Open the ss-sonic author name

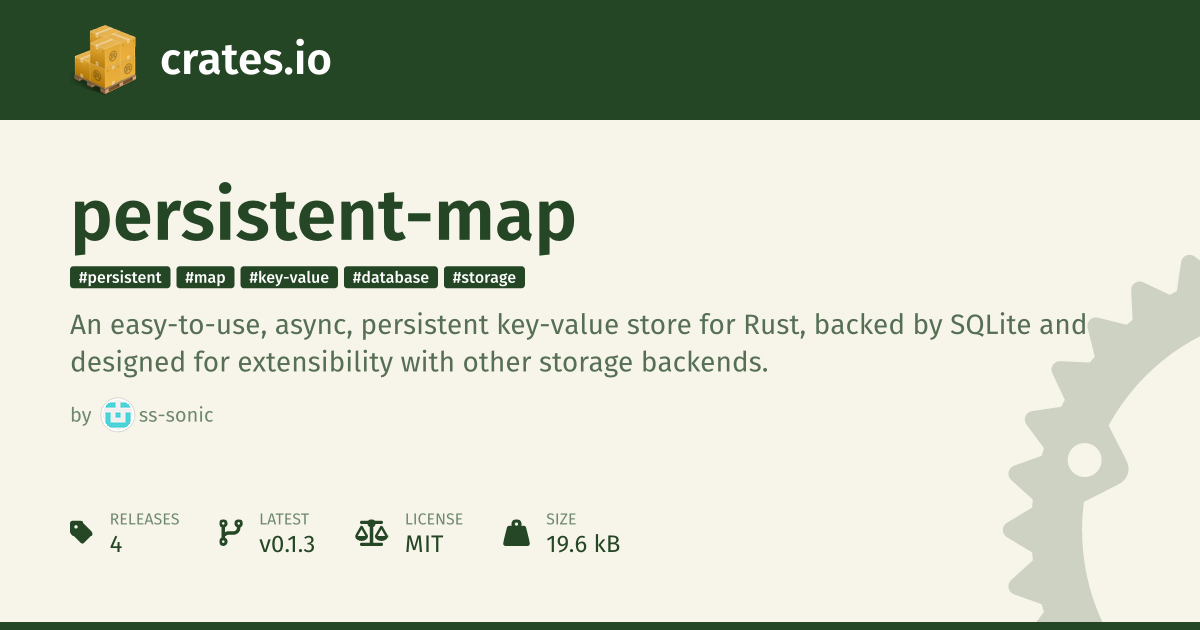click(176, 415)
